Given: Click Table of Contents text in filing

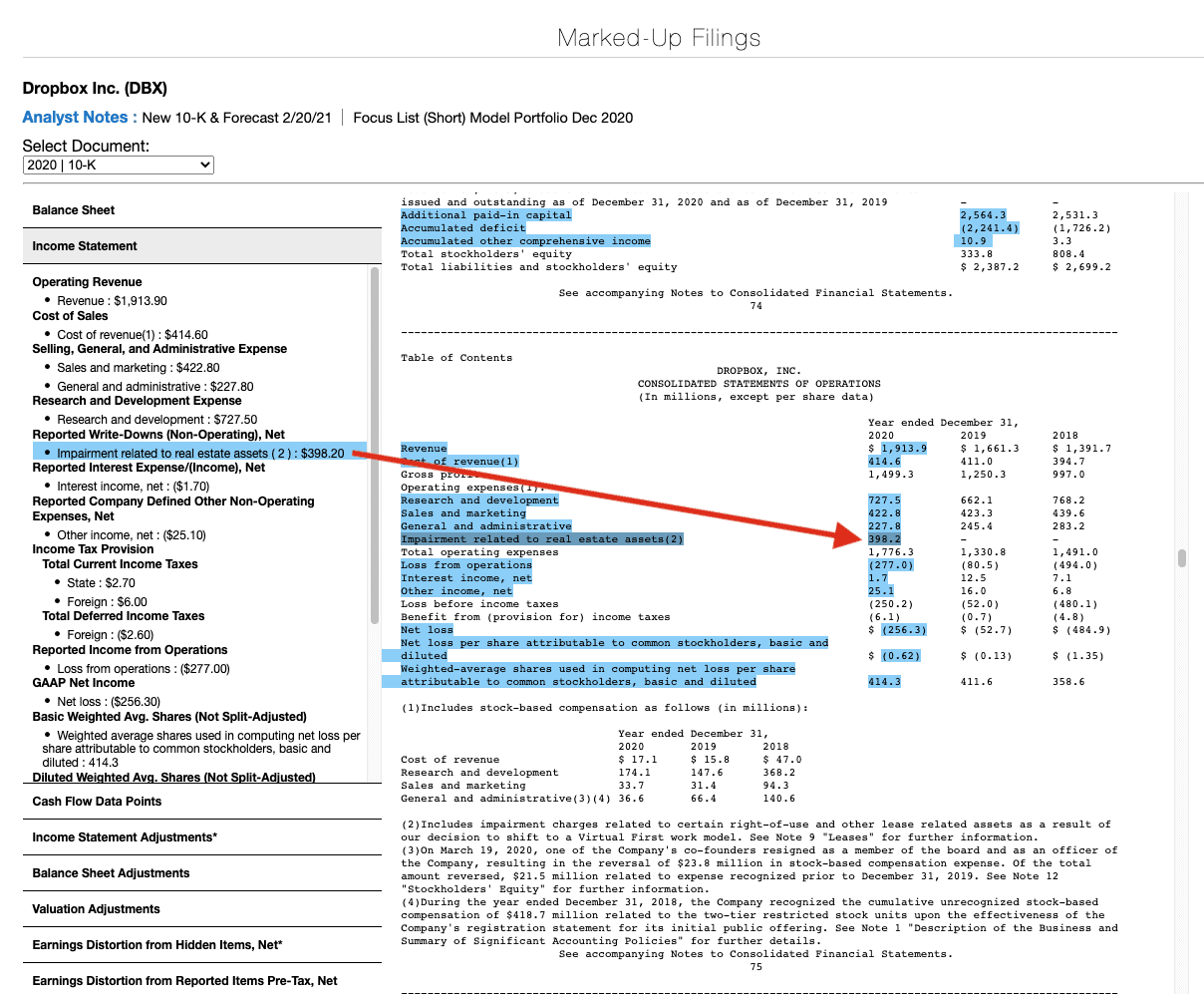Looking at the screenshot, I should tap(456, 358).
